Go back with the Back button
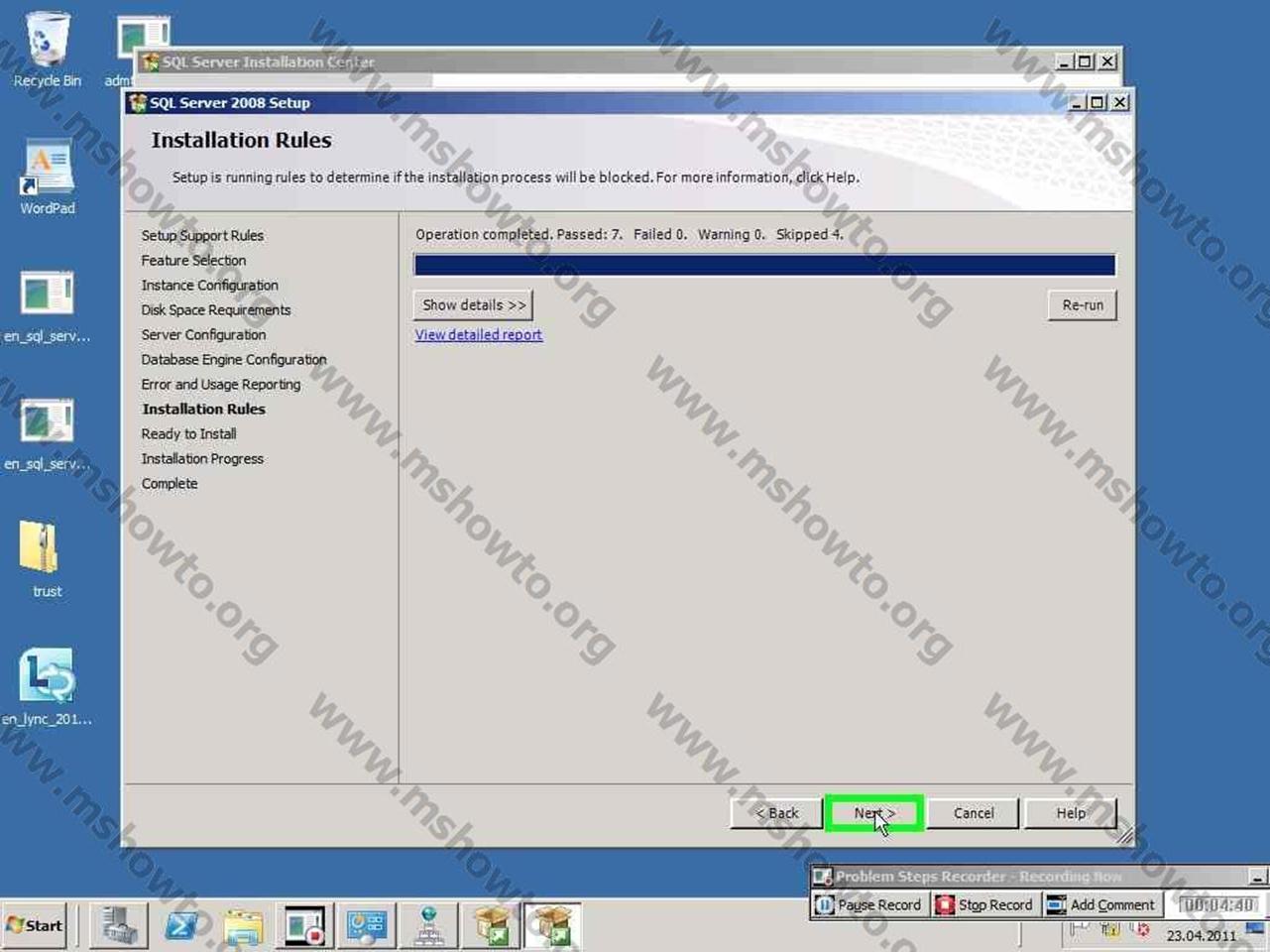The image size is (1270, 952). (x=776, y=813)
